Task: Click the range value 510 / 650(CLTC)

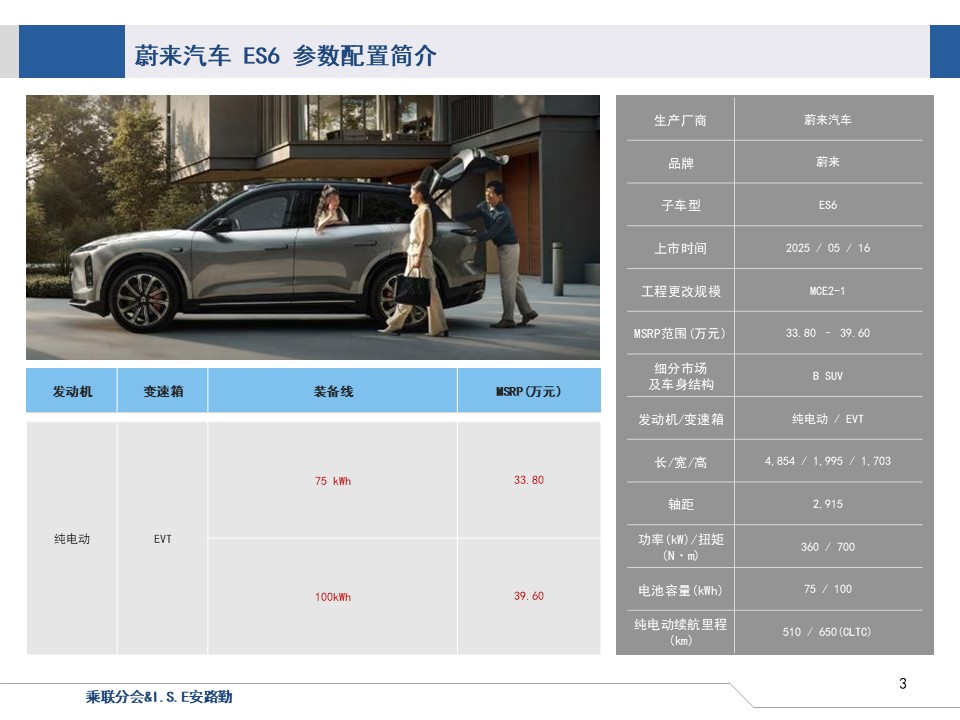Action: tap(827, 632)
